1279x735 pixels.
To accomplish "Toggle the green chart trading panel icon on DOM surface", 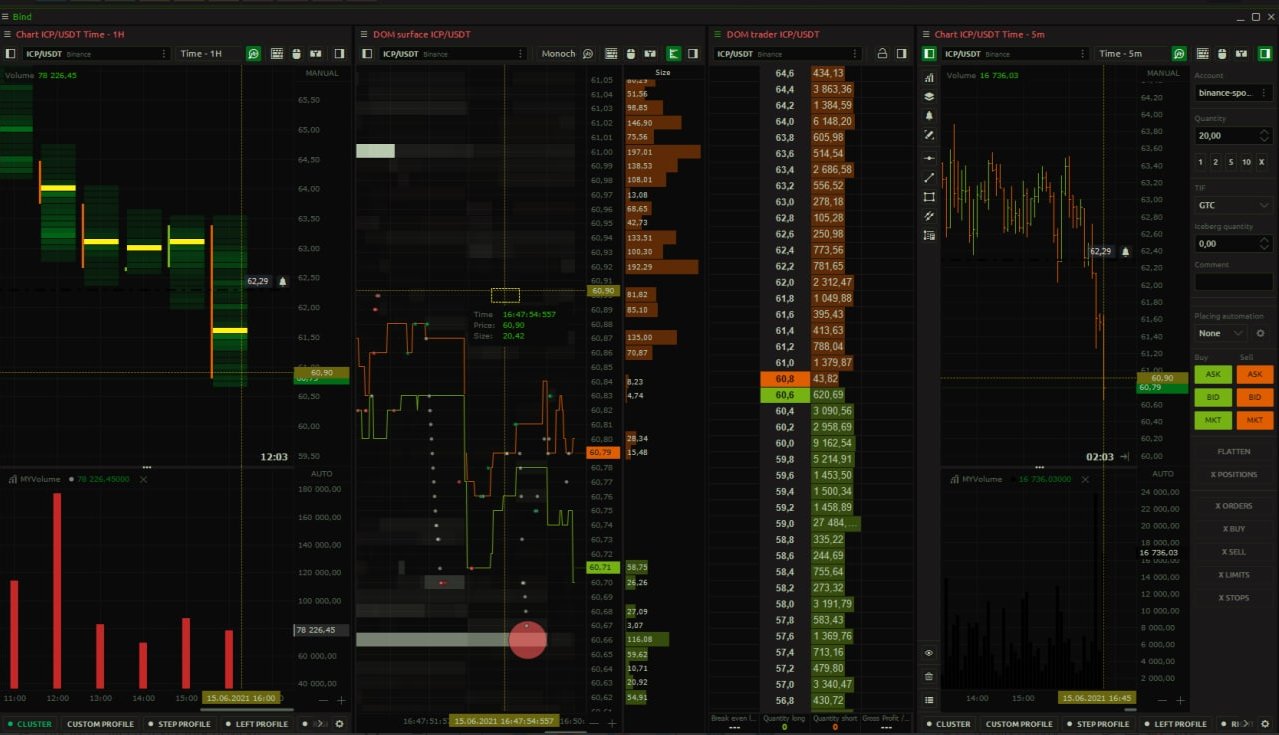I will [x=673, y=53].
